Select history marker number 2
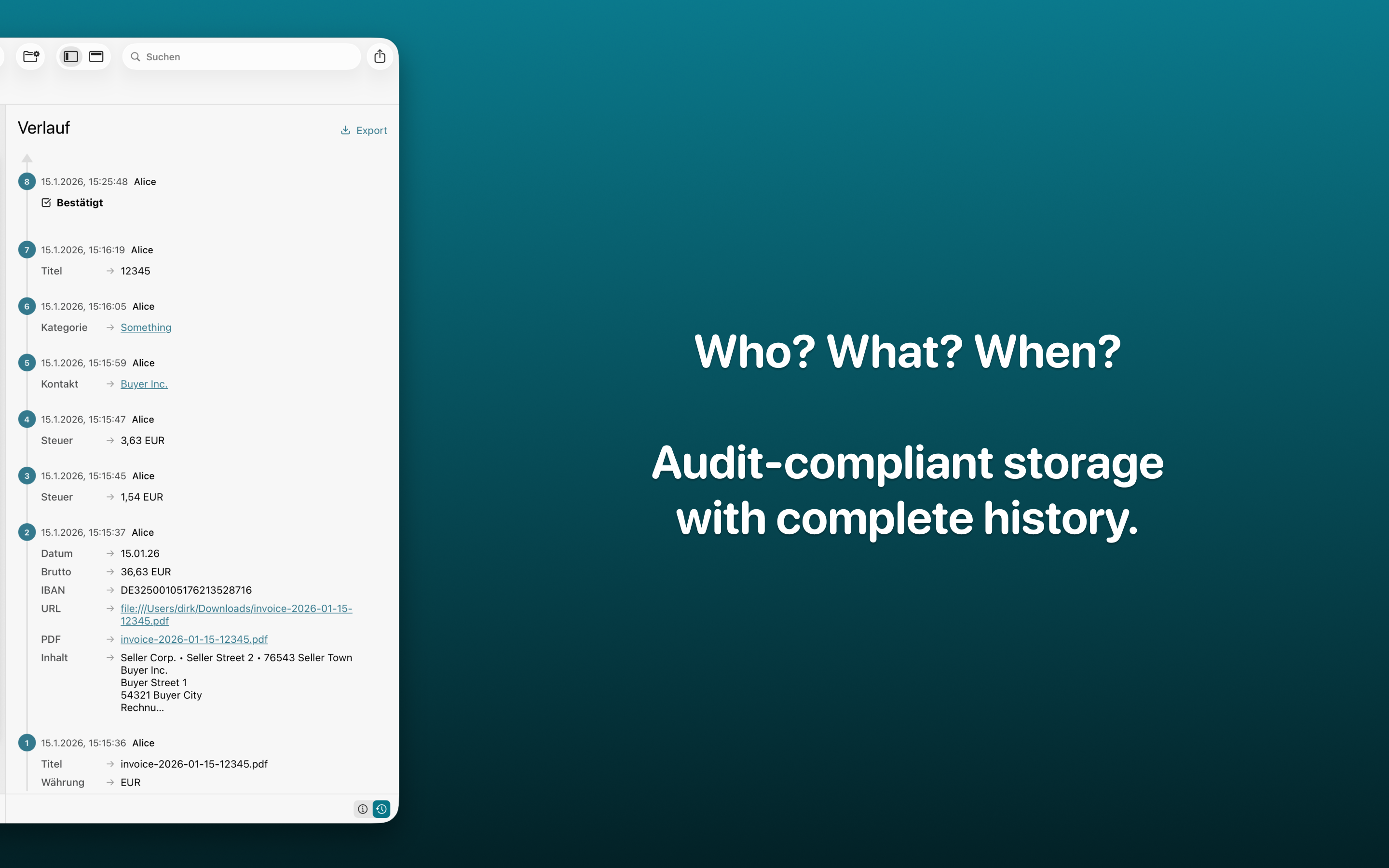This screenshot has width=1389, height=868. click(x=27, y=532)
